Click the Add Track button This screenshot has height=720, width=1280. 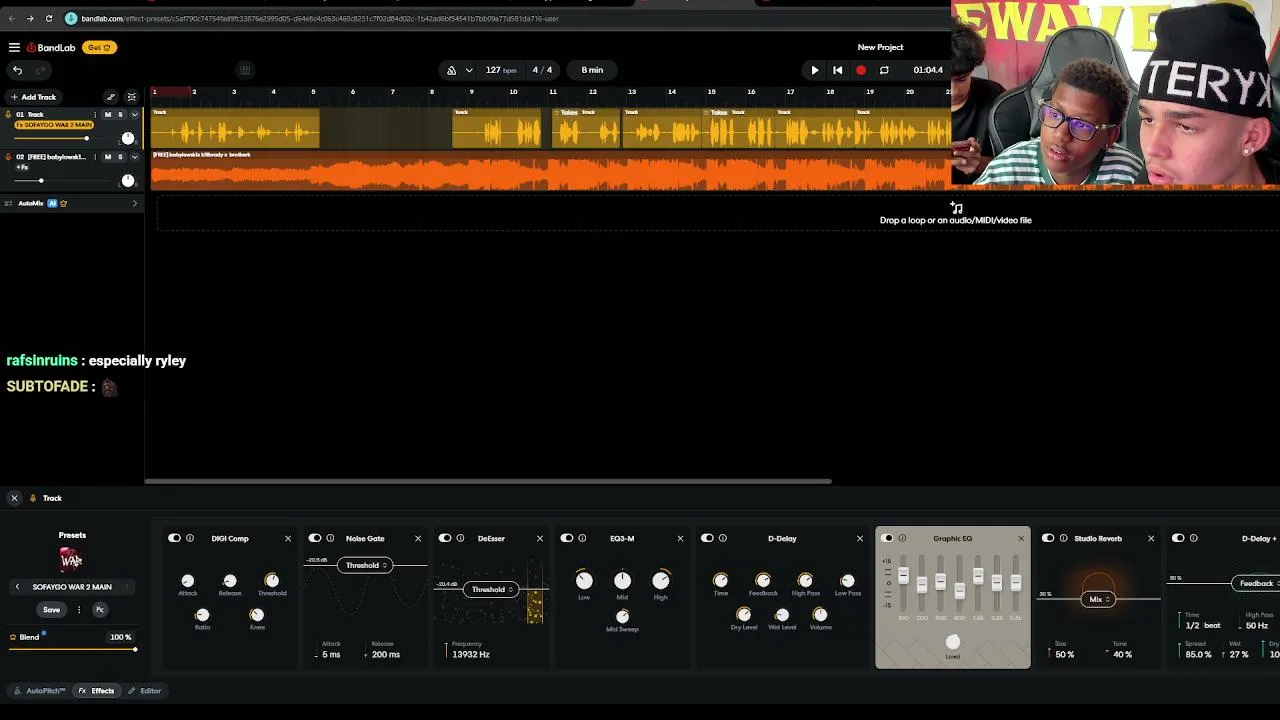pos(33,97)
